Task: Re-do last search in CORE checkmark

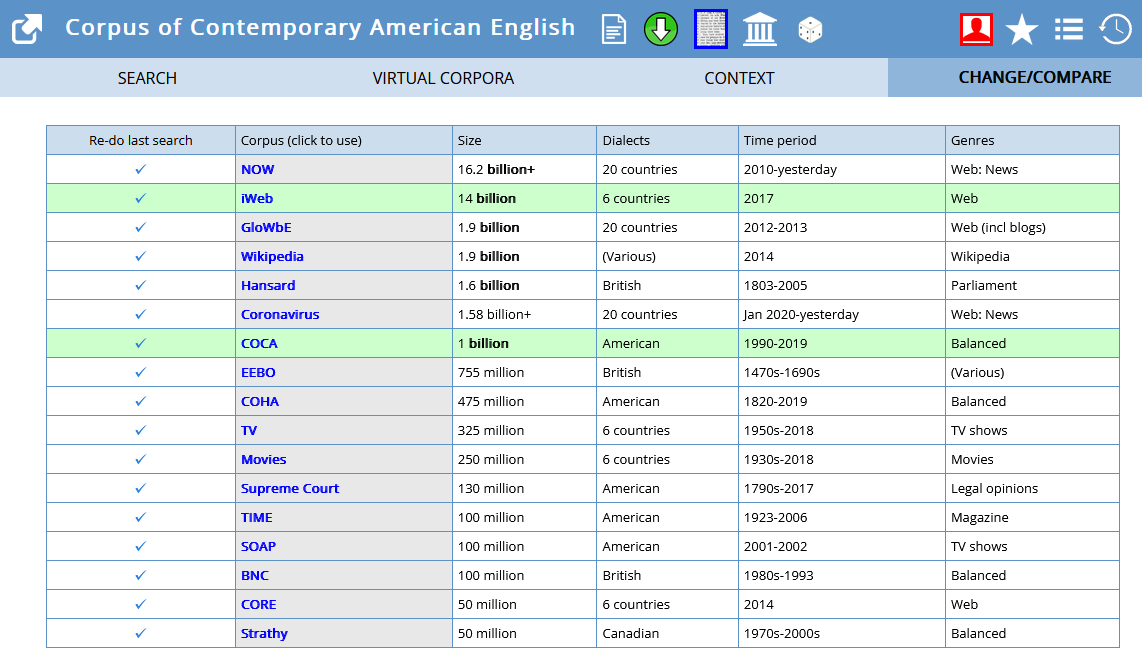Action: click(x=141, y=605)
